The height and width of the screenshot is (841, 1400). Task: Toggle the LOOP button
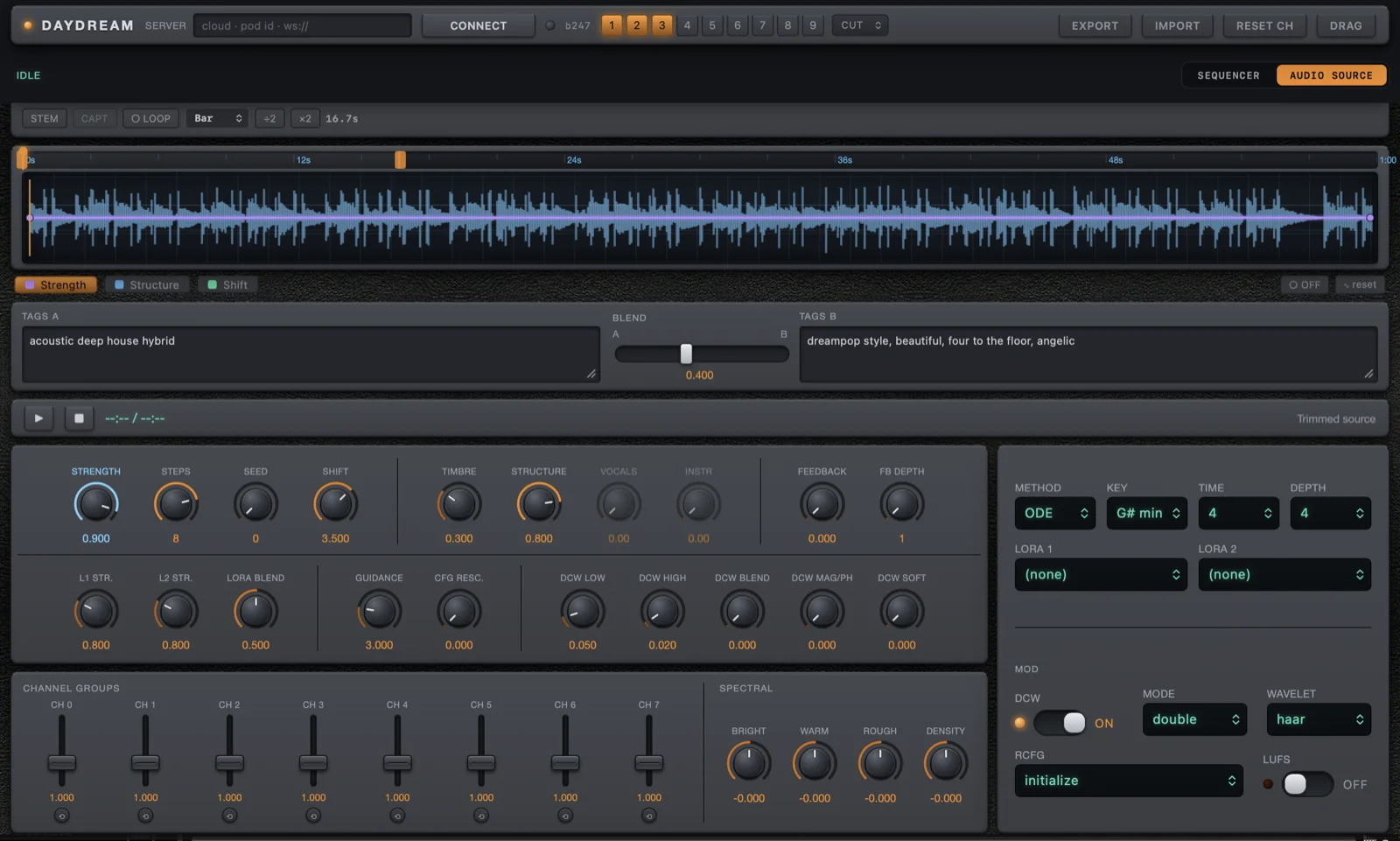point(150,118)
